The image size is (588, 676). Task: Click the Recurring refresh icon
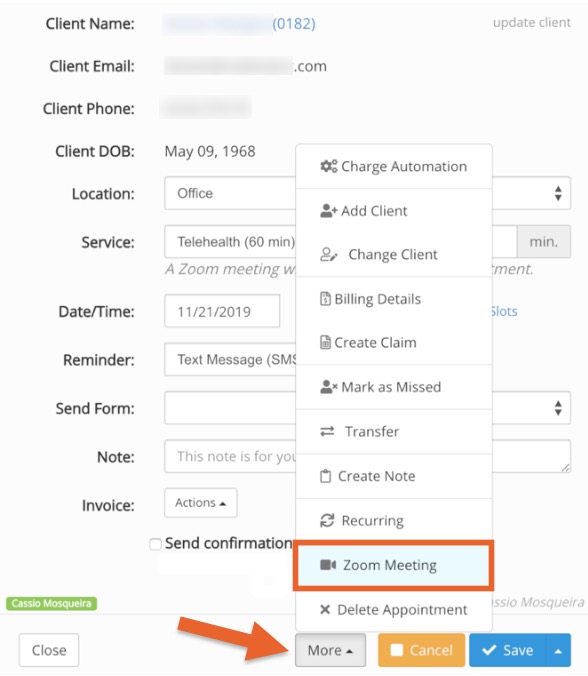327,520
